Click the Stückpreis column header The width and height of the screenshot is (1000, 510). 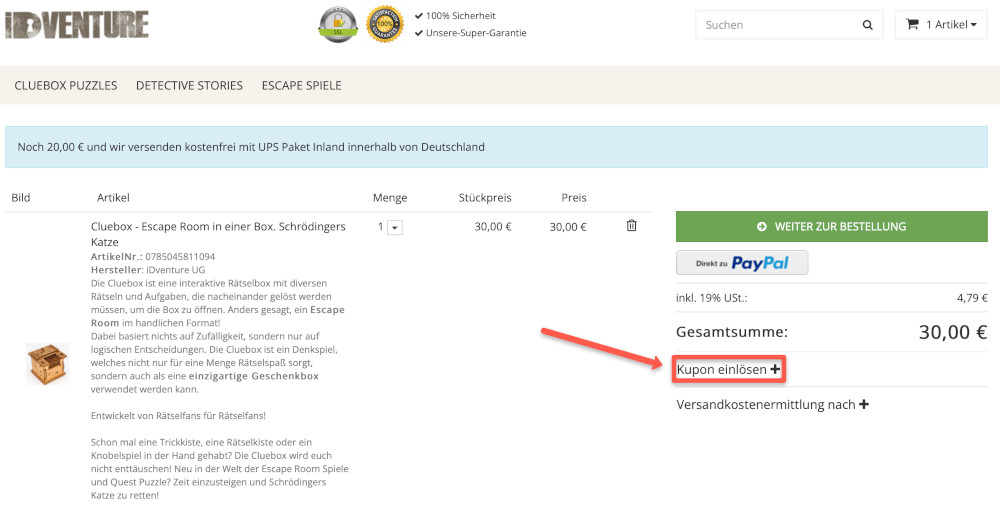pos(485,198)
